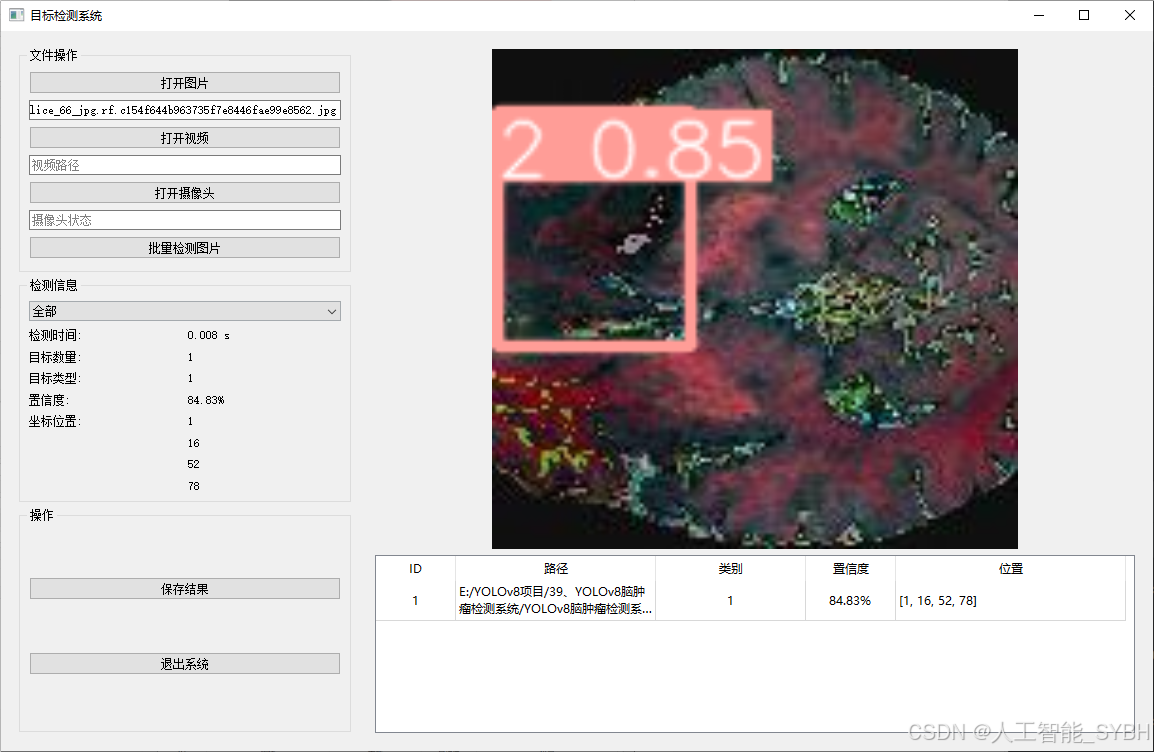
Task: Minimize the 目标检测系统 window
Action: [1039, 15]
